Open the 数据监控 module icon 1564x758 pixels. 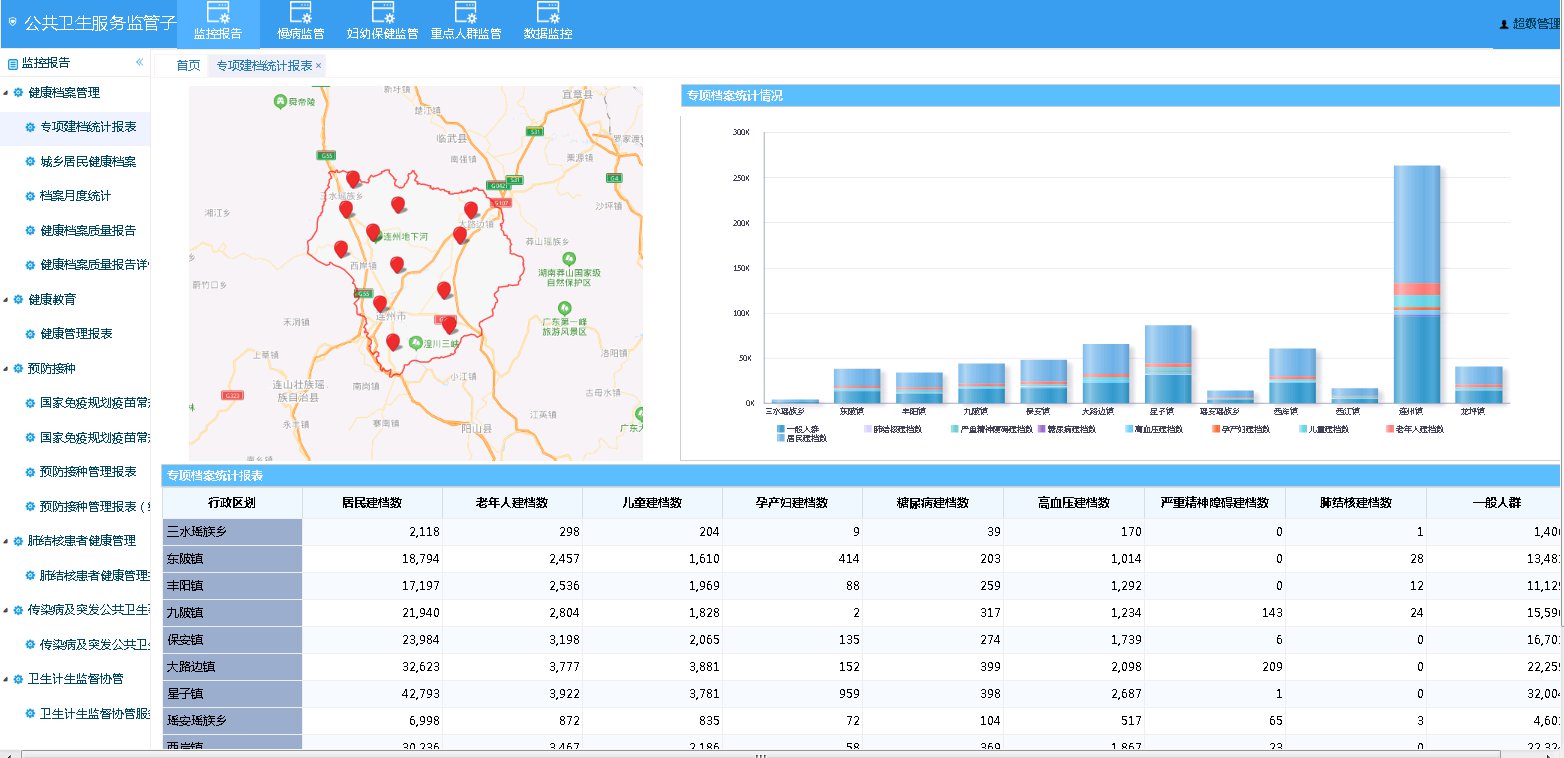point(548,13)
